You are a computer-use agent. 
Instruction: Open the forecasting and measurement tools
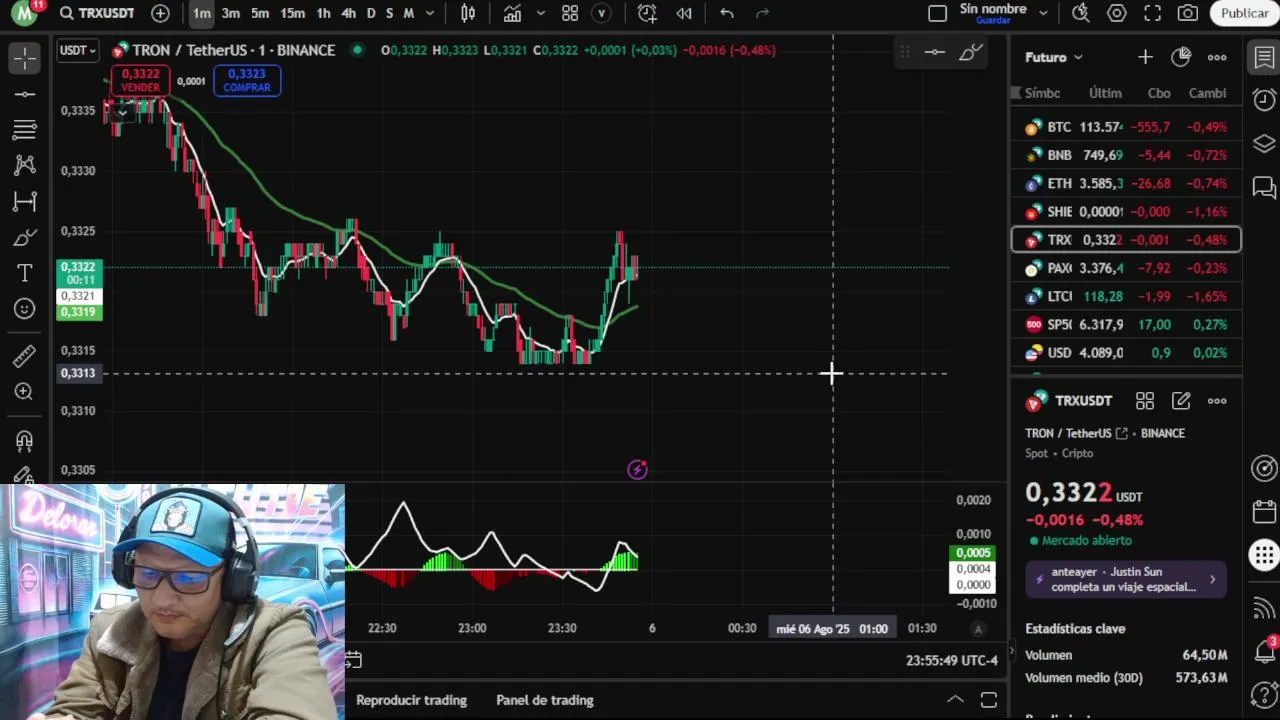[25, 201]
